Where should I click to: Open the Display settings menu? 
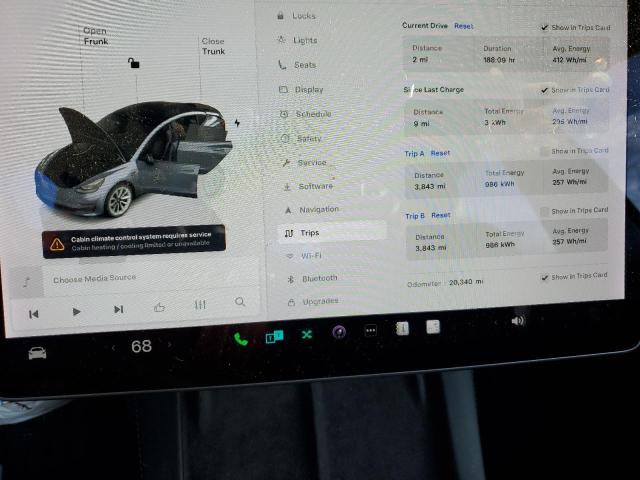pos(301,89)
